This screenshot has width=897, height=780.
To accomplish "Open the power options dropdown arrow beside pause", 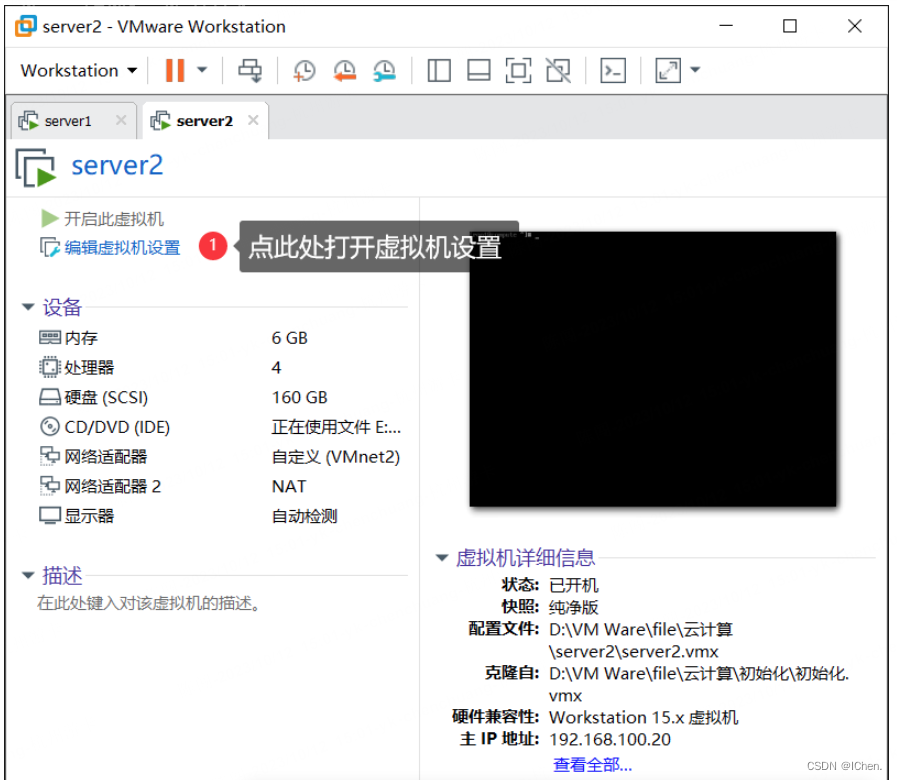I will point(202,70).
